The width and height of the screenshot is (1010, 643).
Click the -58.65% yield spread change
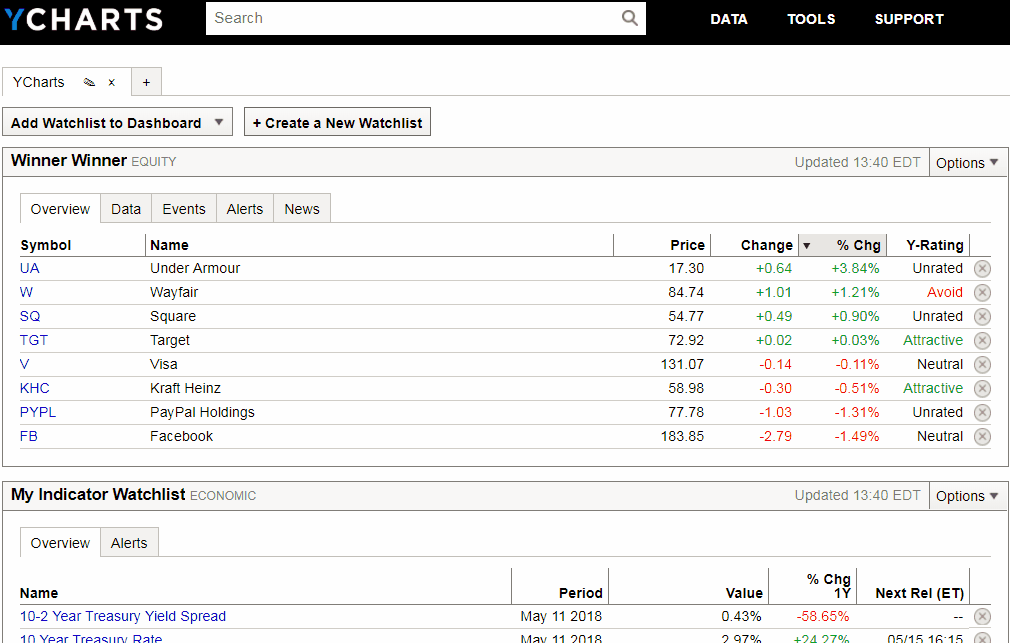pos(823,617)
